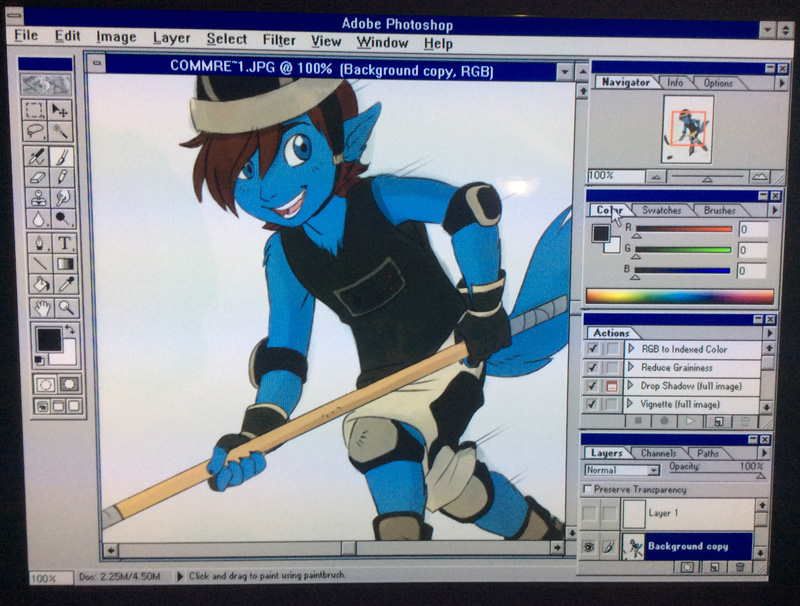The width and height of the screenshot is (800, 606).
Task: Open the Filter menu
Action: (x=279, y=40)
